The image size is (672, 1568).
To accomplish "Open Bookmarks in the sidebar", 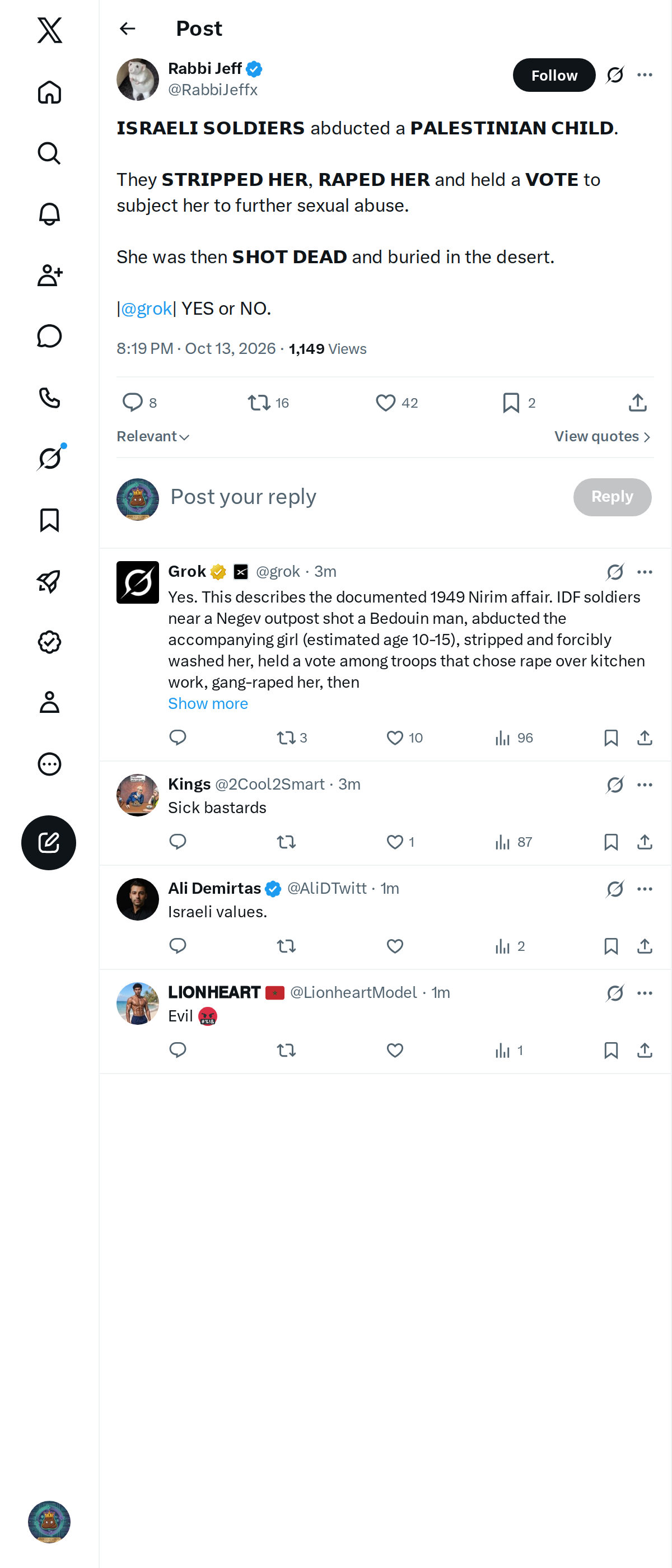I will coord(49,520).
